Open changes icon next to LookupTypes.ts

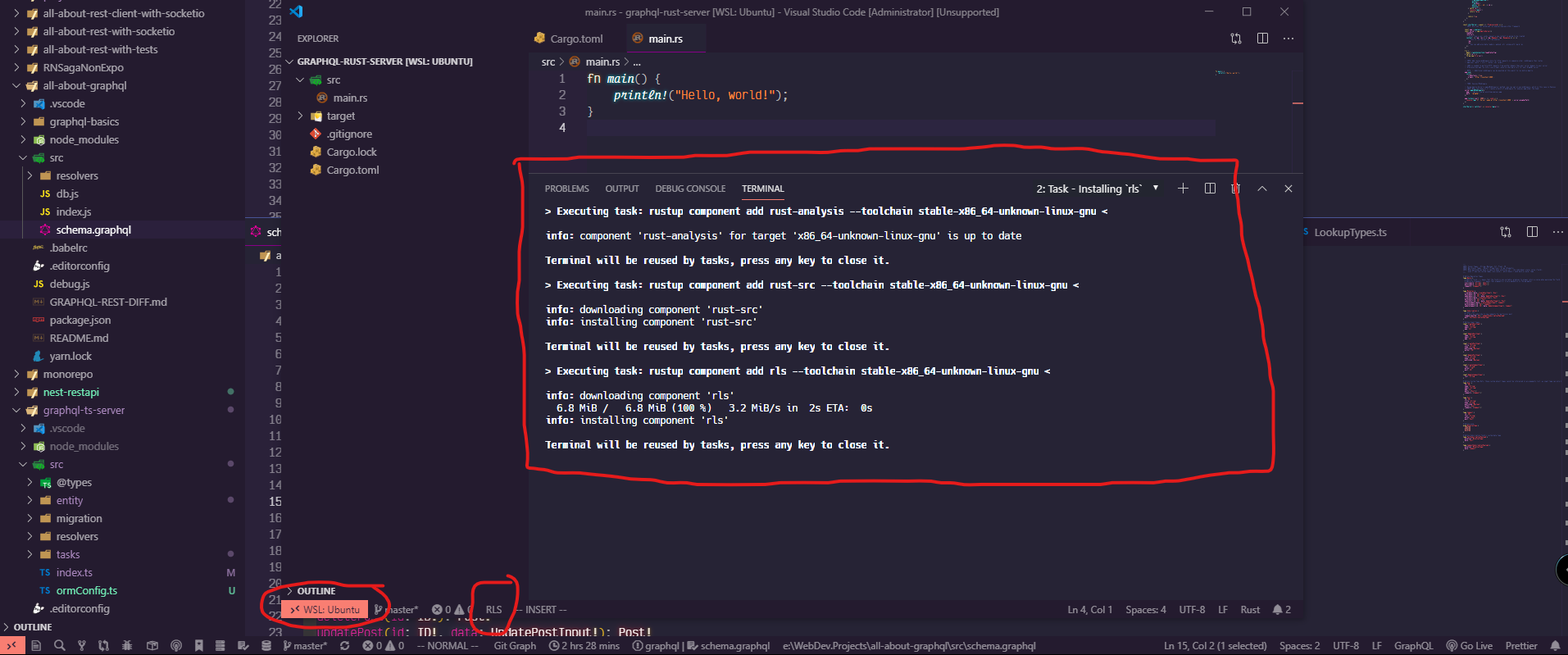click(x=1506, y=232)
